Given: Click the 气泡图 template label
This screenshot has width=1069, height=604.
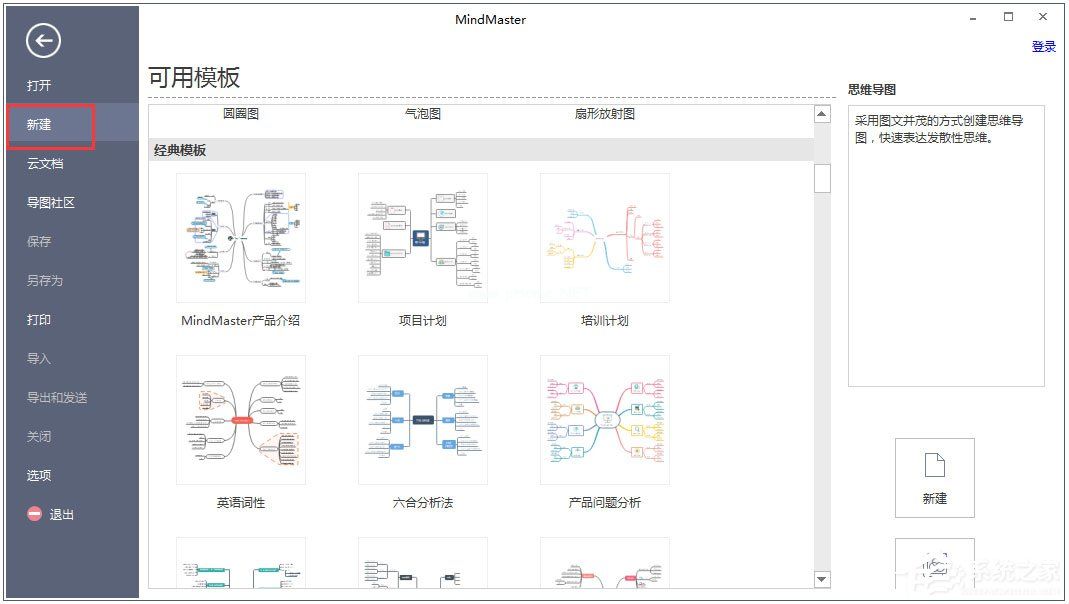Looking at the screenshot, I should pyautogui.click(x=422, y=113).
